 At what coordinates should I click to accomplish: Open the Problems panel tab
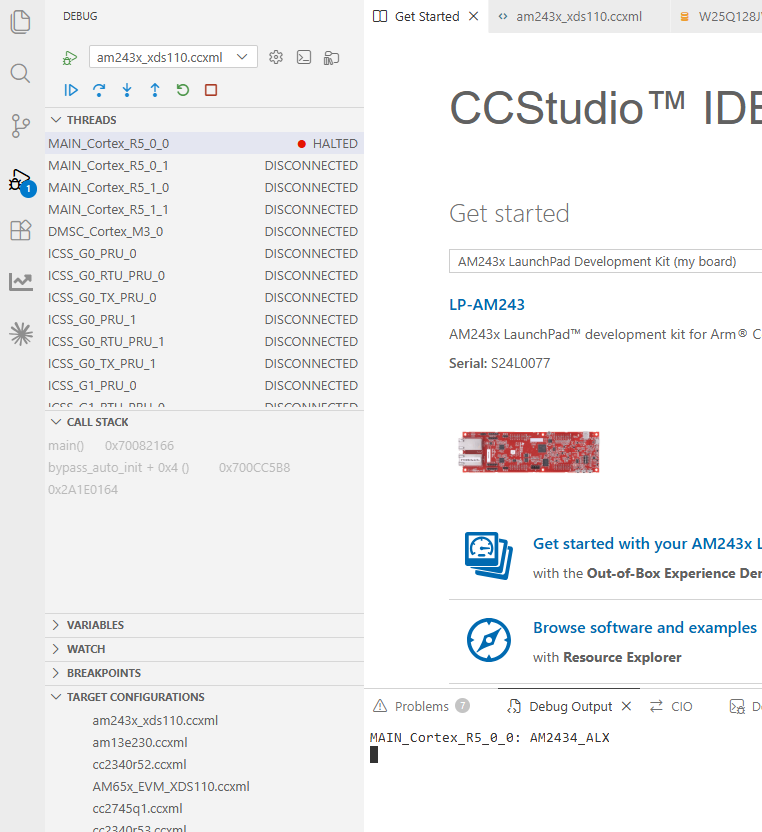[x=421, y=706]
